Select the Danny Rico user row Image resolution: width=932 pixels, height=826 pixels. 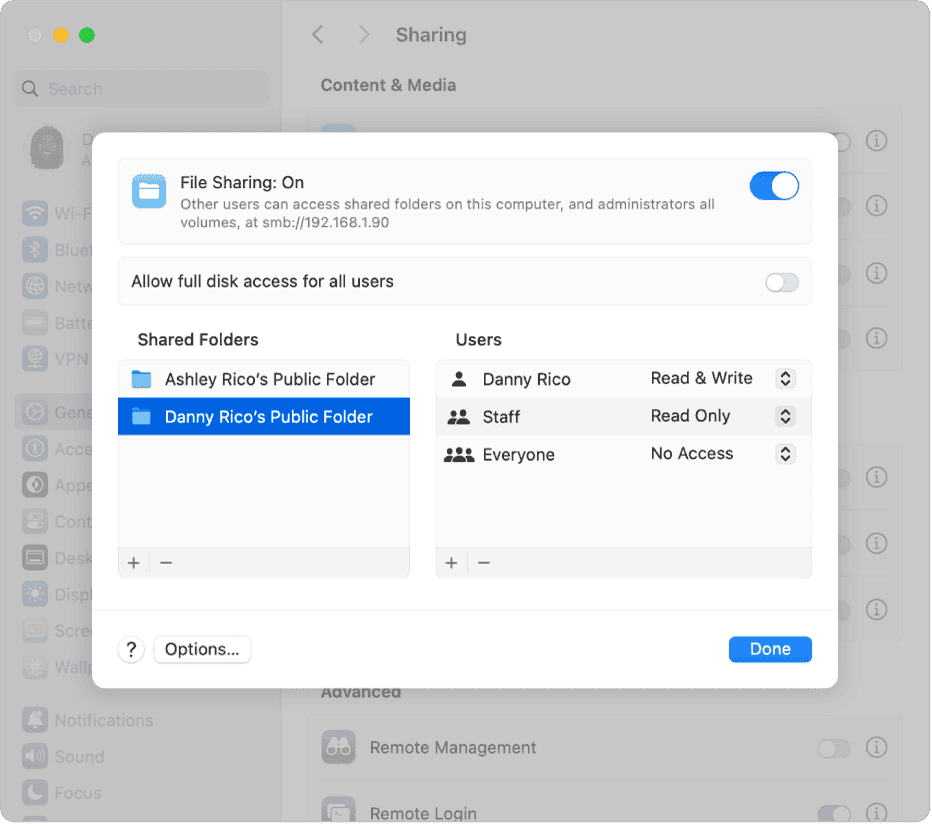pyautogui.click(x=624, y=379)
